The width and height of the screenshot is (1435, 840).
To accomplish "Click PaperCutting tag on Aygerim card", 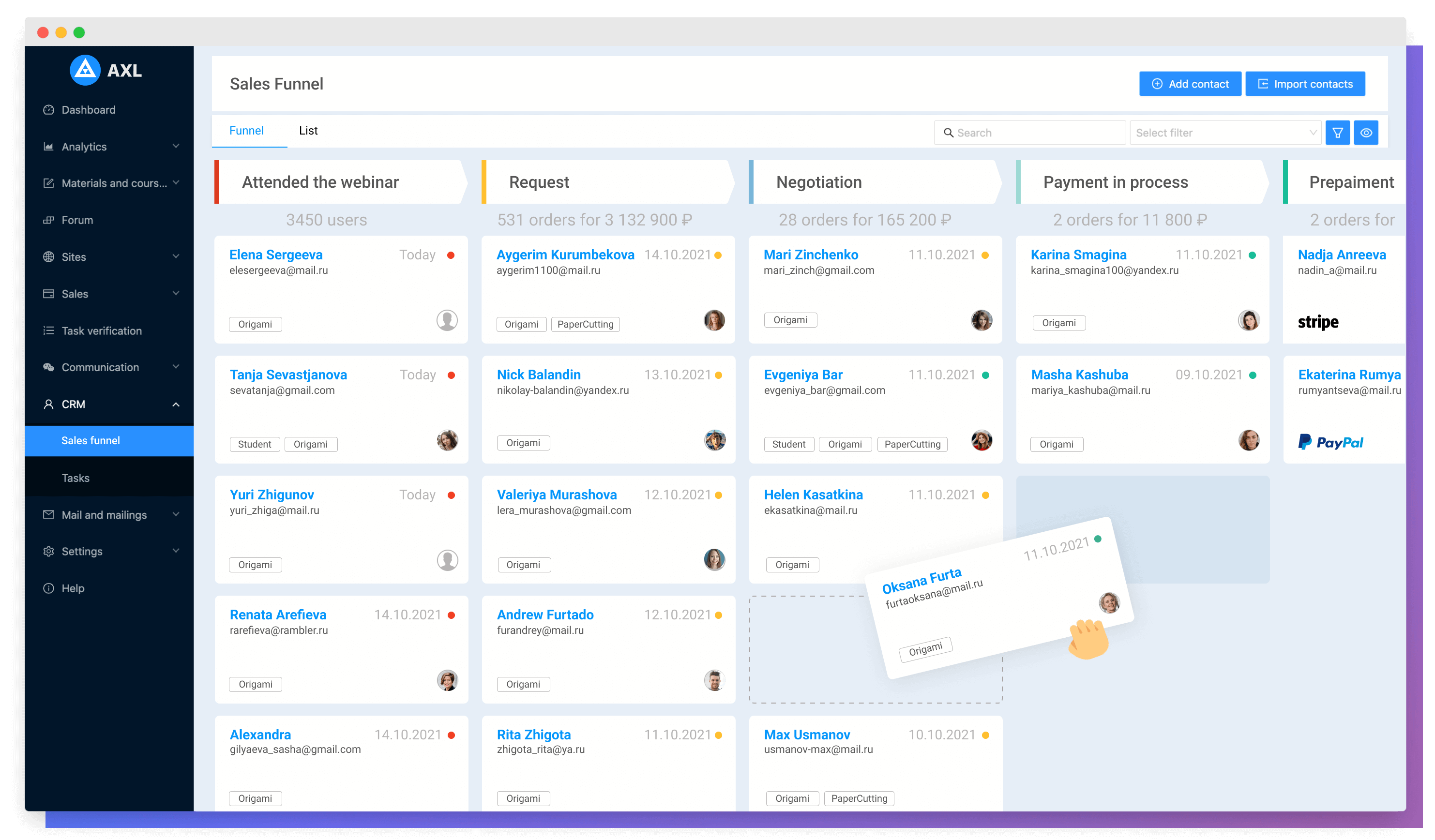I will 586,325.
